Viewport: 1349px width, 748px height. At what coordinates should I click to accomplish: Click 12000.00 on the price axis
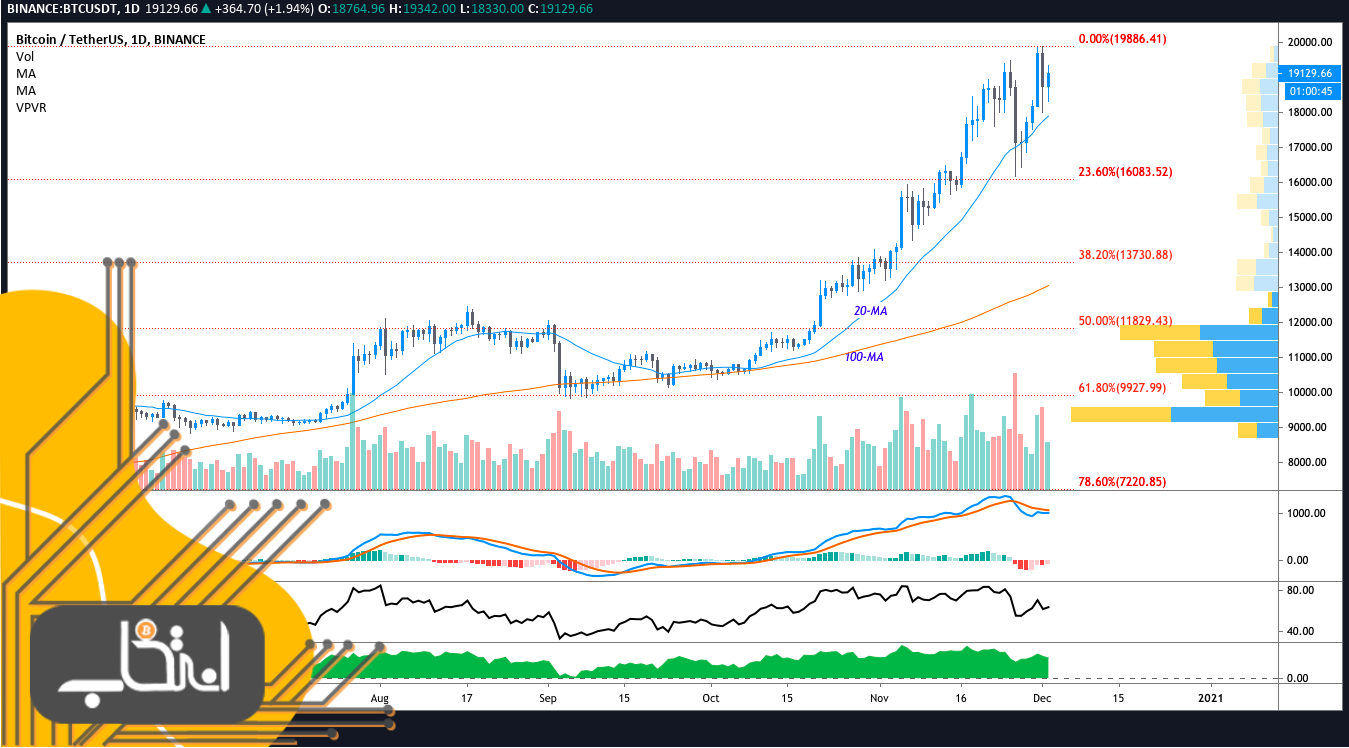pos(1310,322)
